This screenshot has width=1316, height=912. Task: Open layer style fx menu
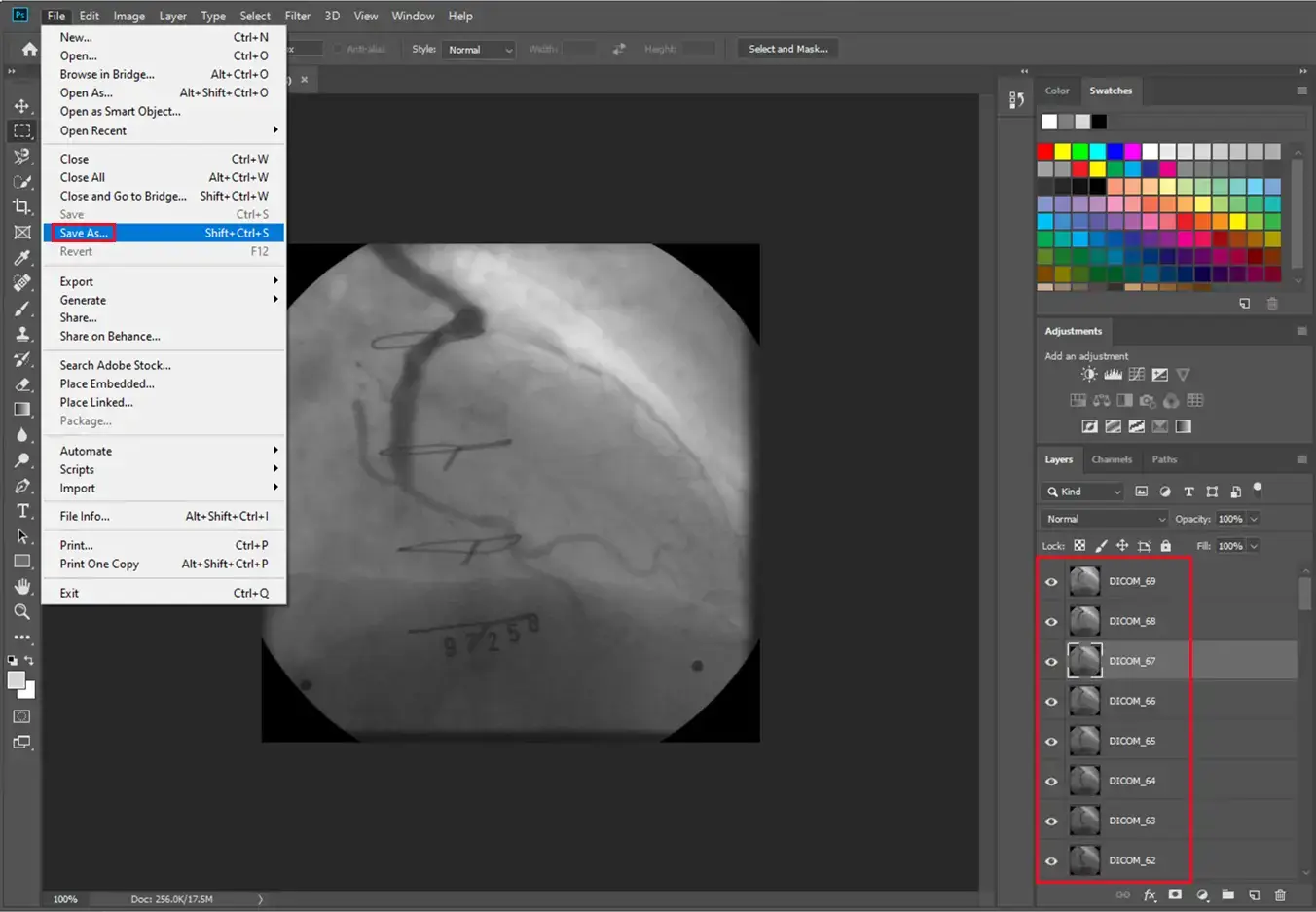pos(1150,894)
